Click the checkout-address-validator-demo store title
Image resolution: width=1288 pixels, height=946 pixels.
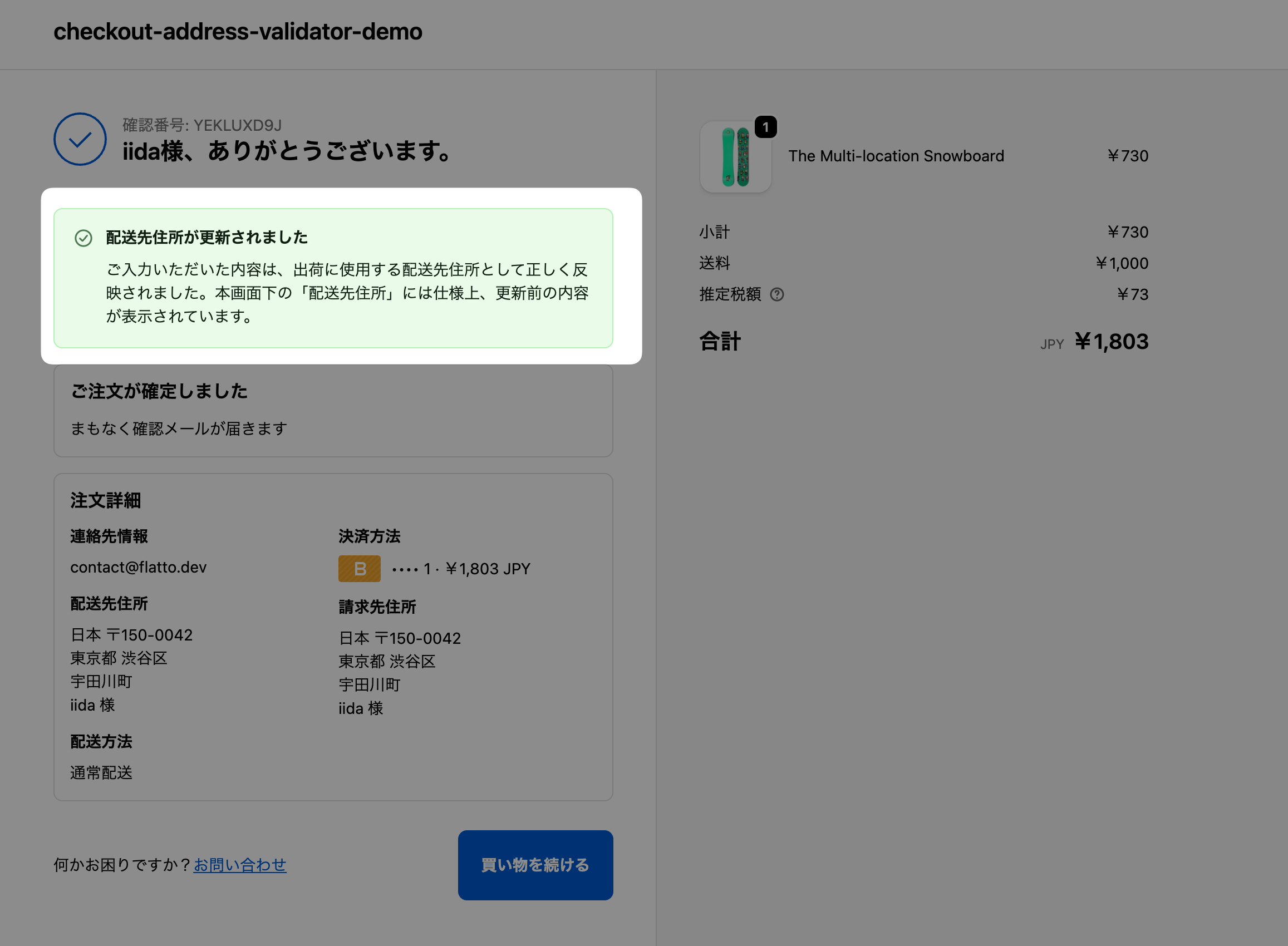(238, 32)
